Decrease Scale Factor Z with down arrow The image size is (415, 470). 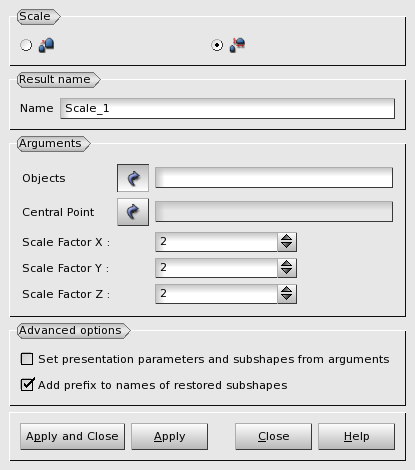(287, 298)
